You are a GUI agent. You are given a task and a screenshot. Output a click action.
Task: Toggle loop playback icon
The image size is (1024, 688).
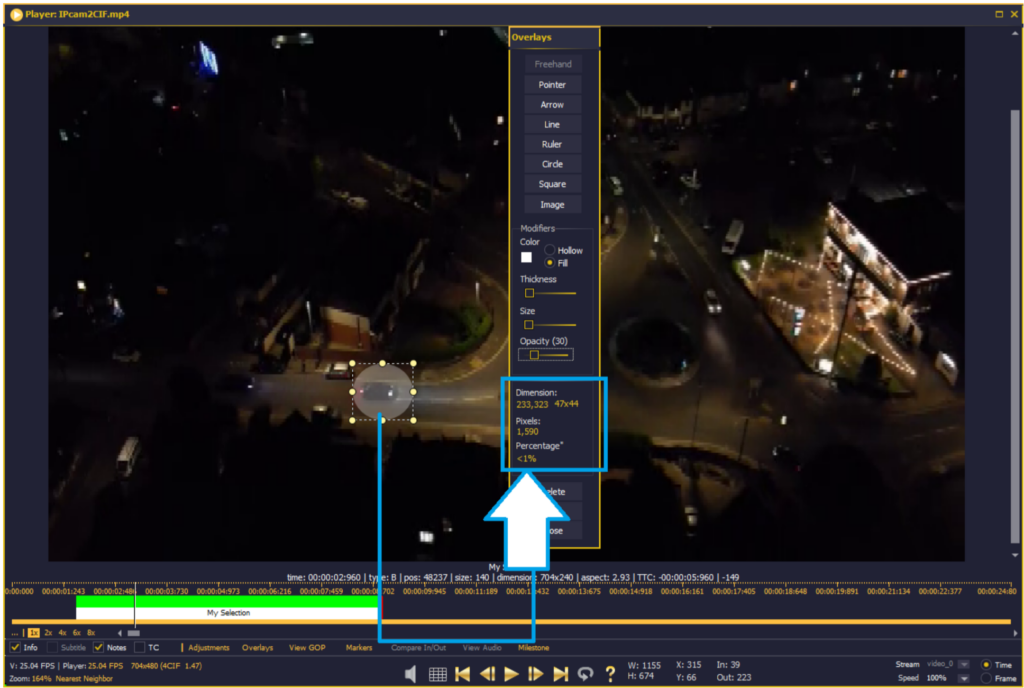(x=585, y=674)
